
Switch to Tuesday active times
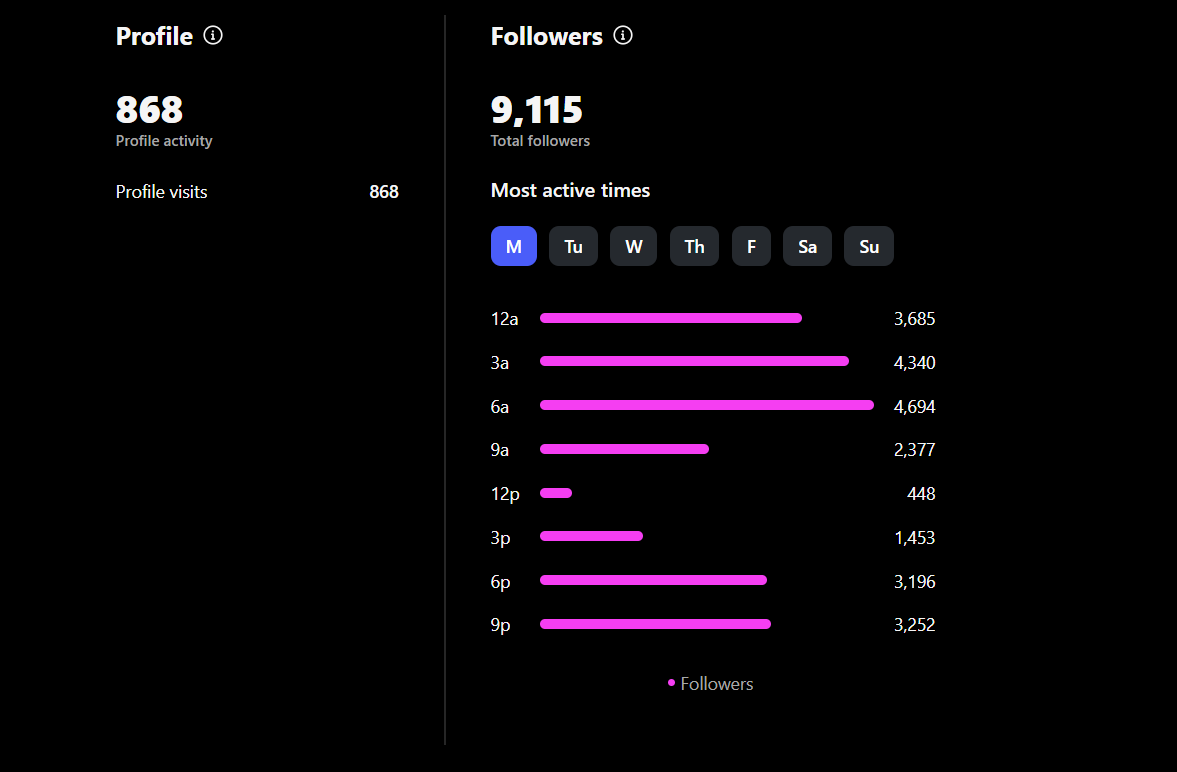pyautogui.click(x=573, y=246)
